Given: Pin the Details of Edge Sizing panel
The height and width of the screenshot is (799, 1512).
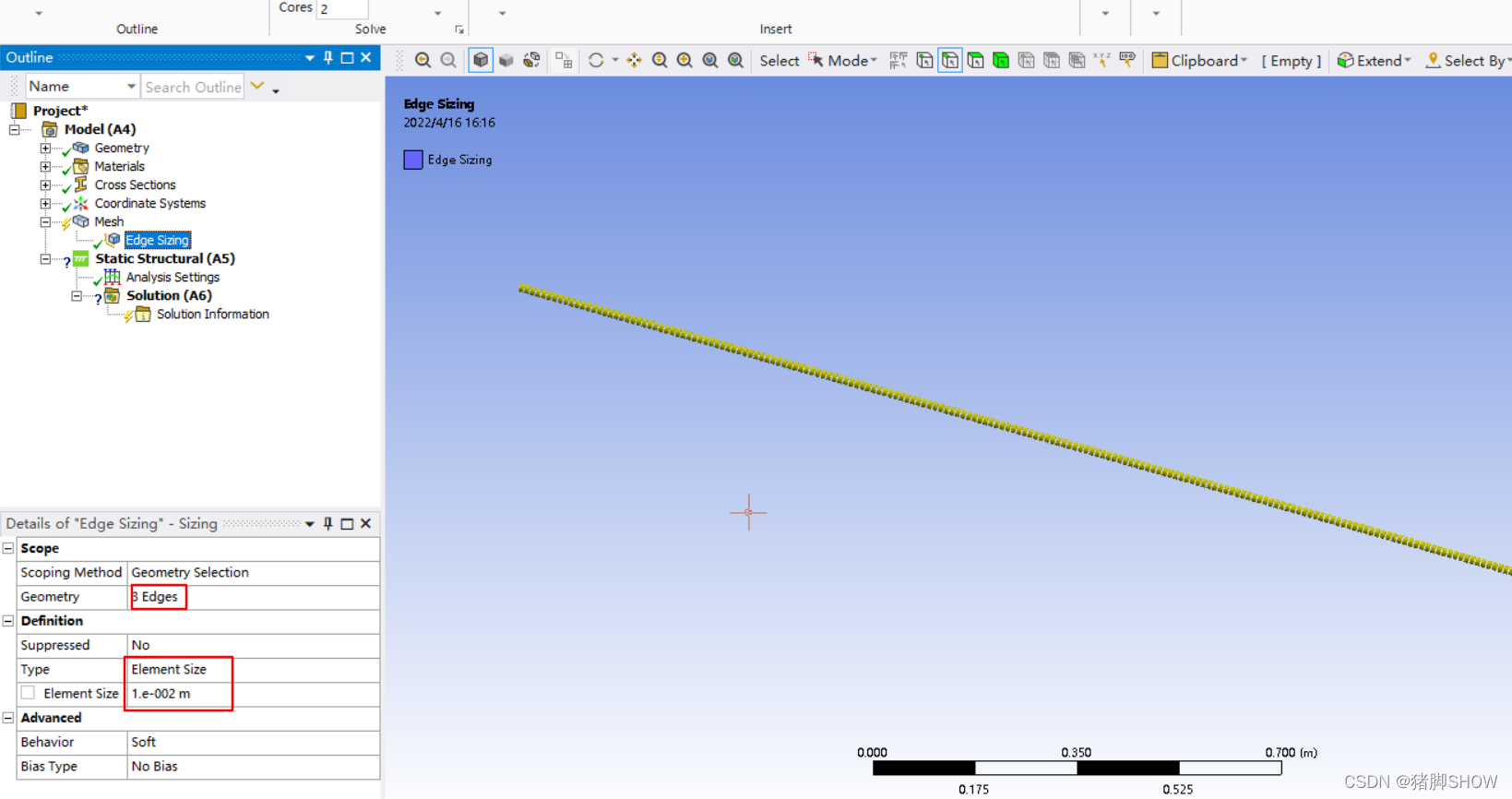Looking at the screenshot, I should click(328, 523).
